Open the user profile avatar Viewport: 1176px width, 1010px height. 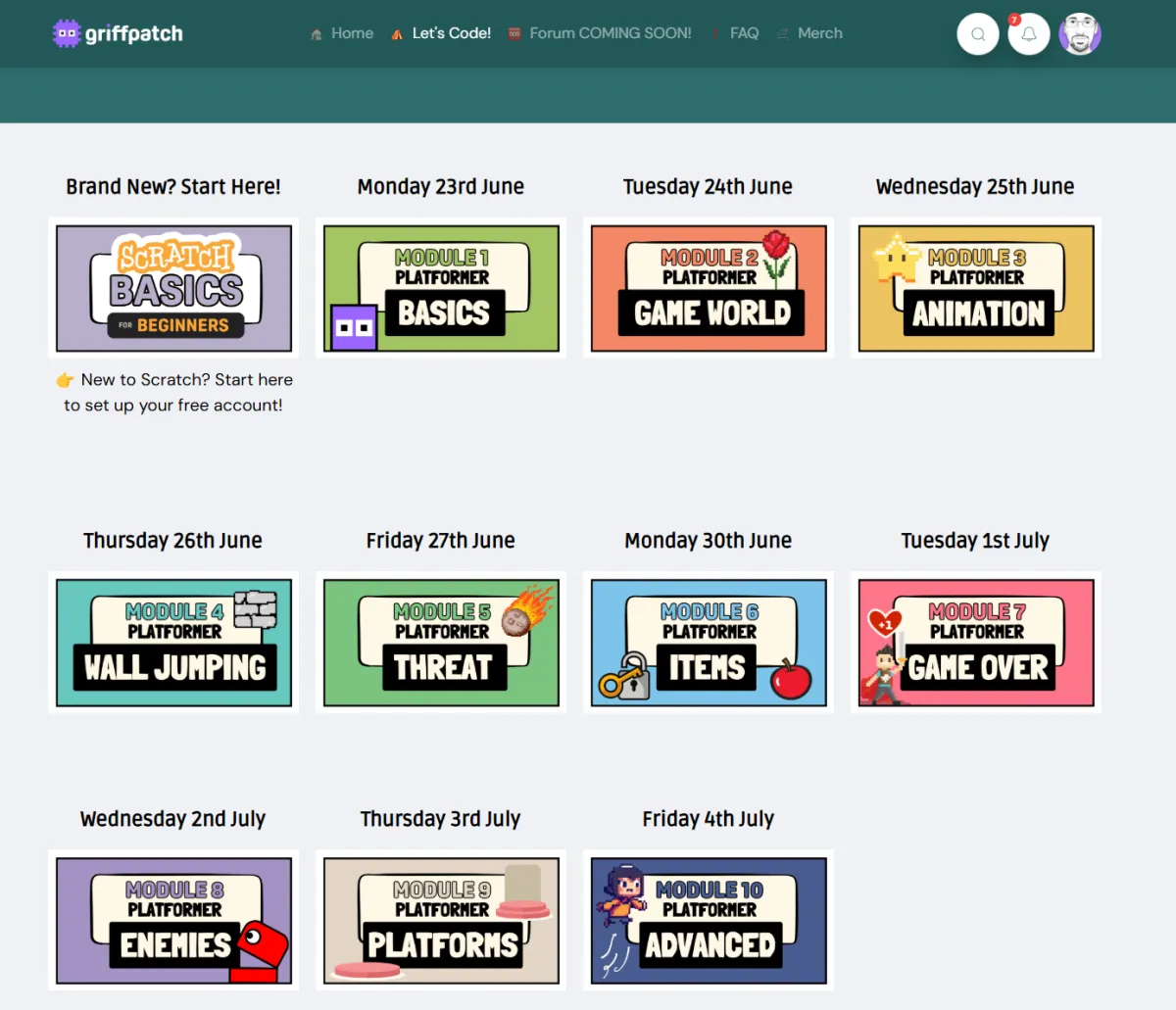click(x=1080, y=34)
